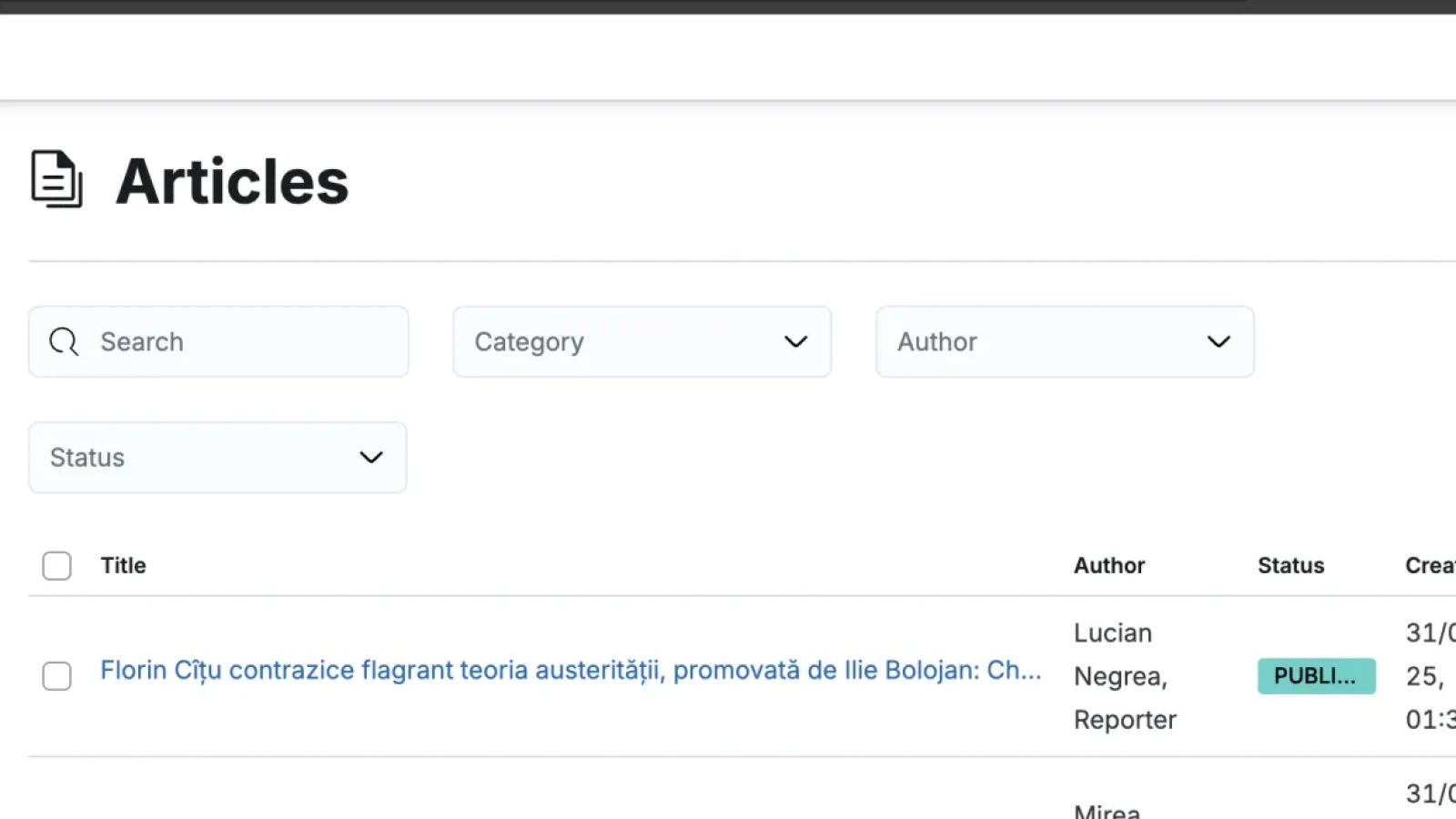Click the Author column header
1456x819 pixels.
pos(1109,566)
